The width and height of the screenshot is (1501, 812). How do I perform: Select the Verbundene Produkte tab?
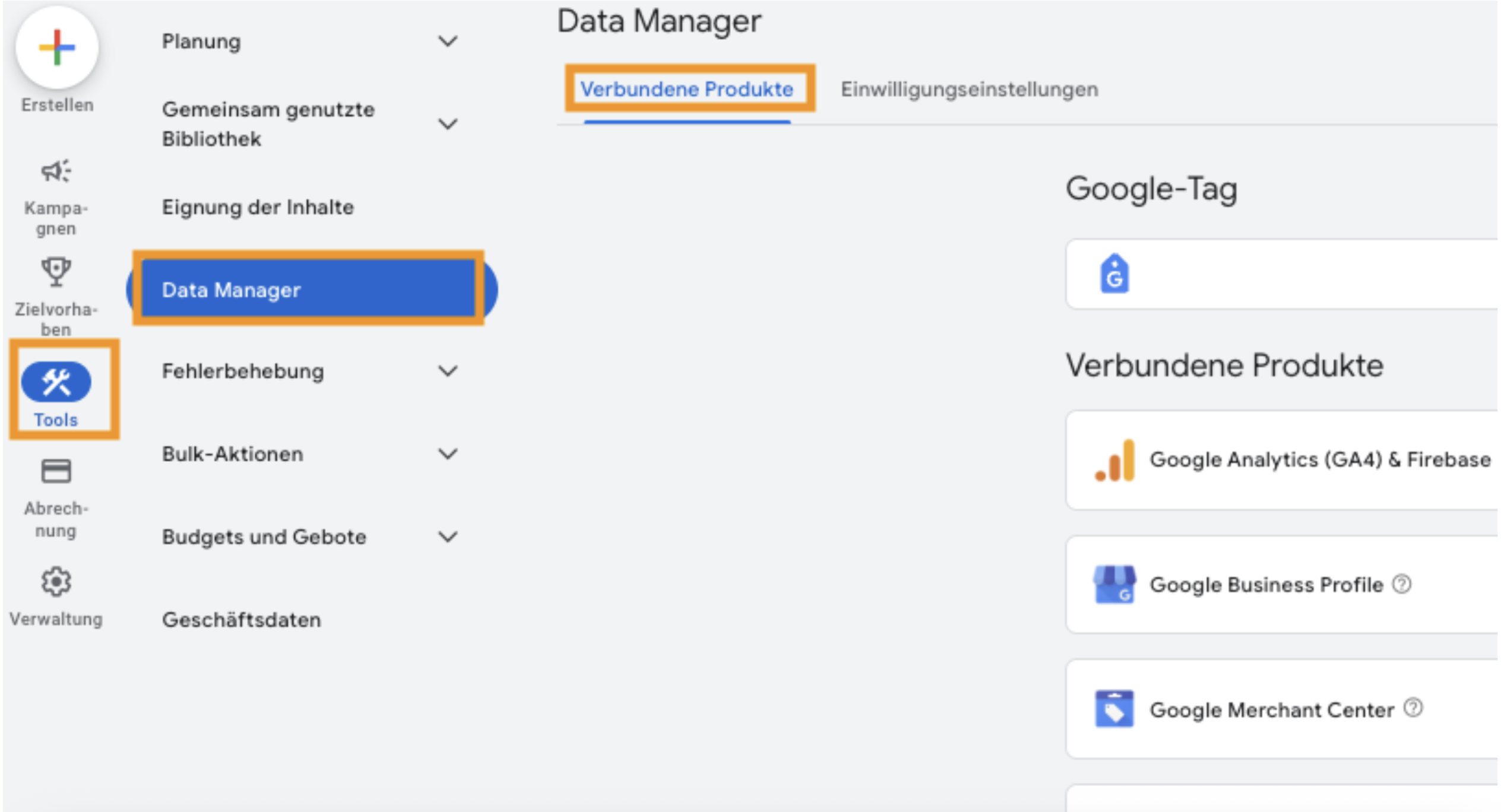(687, 90)
